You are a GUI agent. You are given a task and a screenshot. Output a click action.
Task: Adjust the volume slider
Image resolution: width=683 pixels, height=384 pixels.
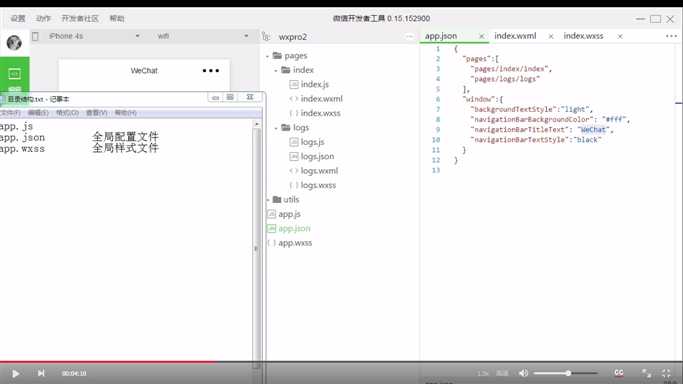(565, 373)
